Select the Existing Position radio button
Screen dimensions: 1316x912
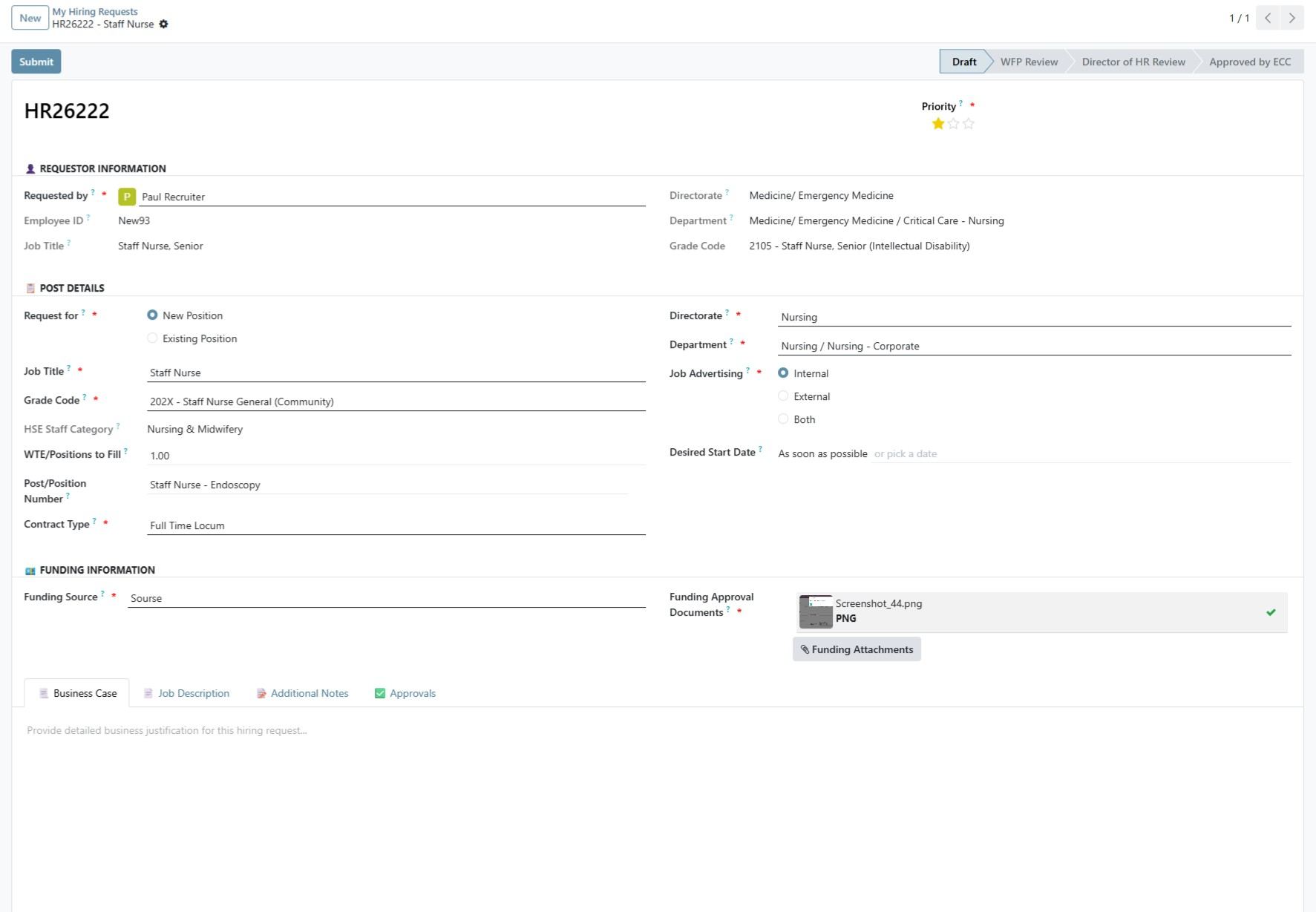153,338
